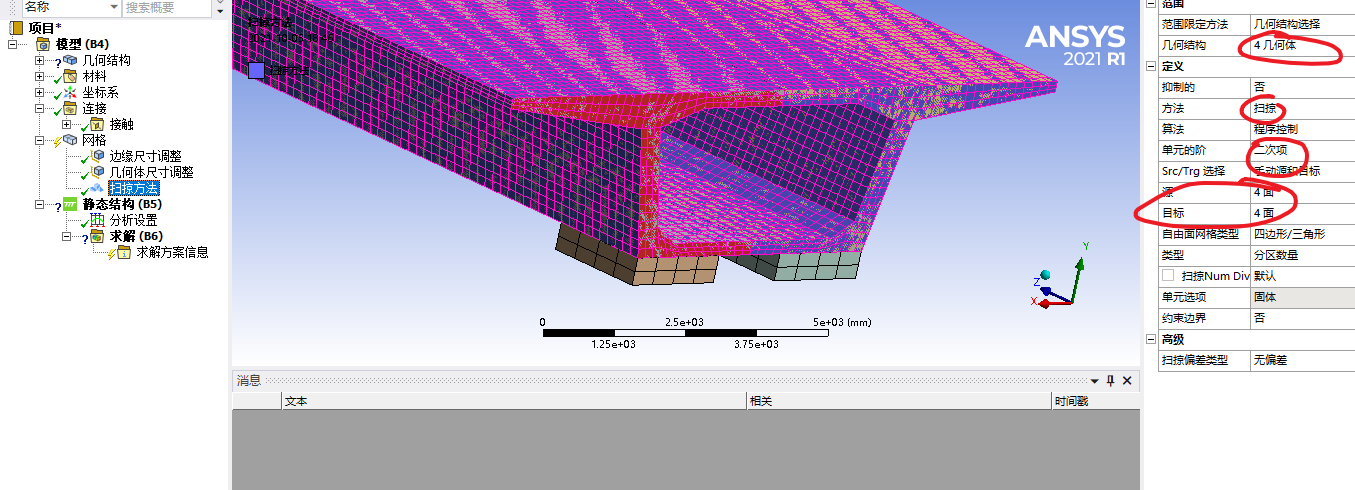
Task: Select the 分析设置 tree item
Action: [x=133, y=220]
